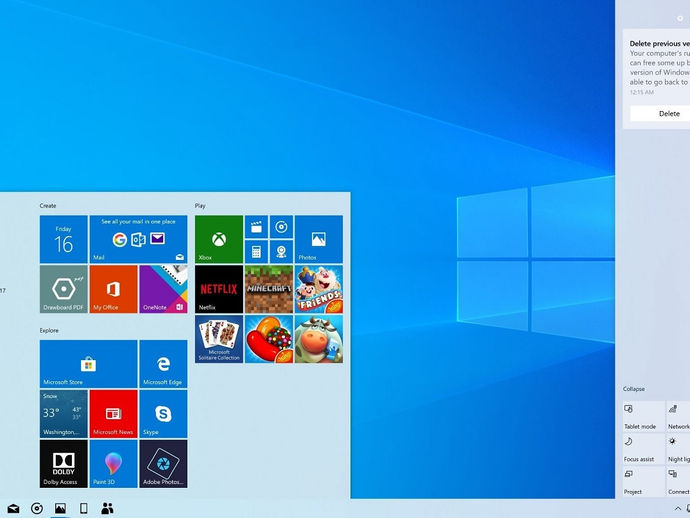The height and width of the screenshot is (518, 690).
Task: Launch Microsoft Edge tile
Action: pos(163,364)
